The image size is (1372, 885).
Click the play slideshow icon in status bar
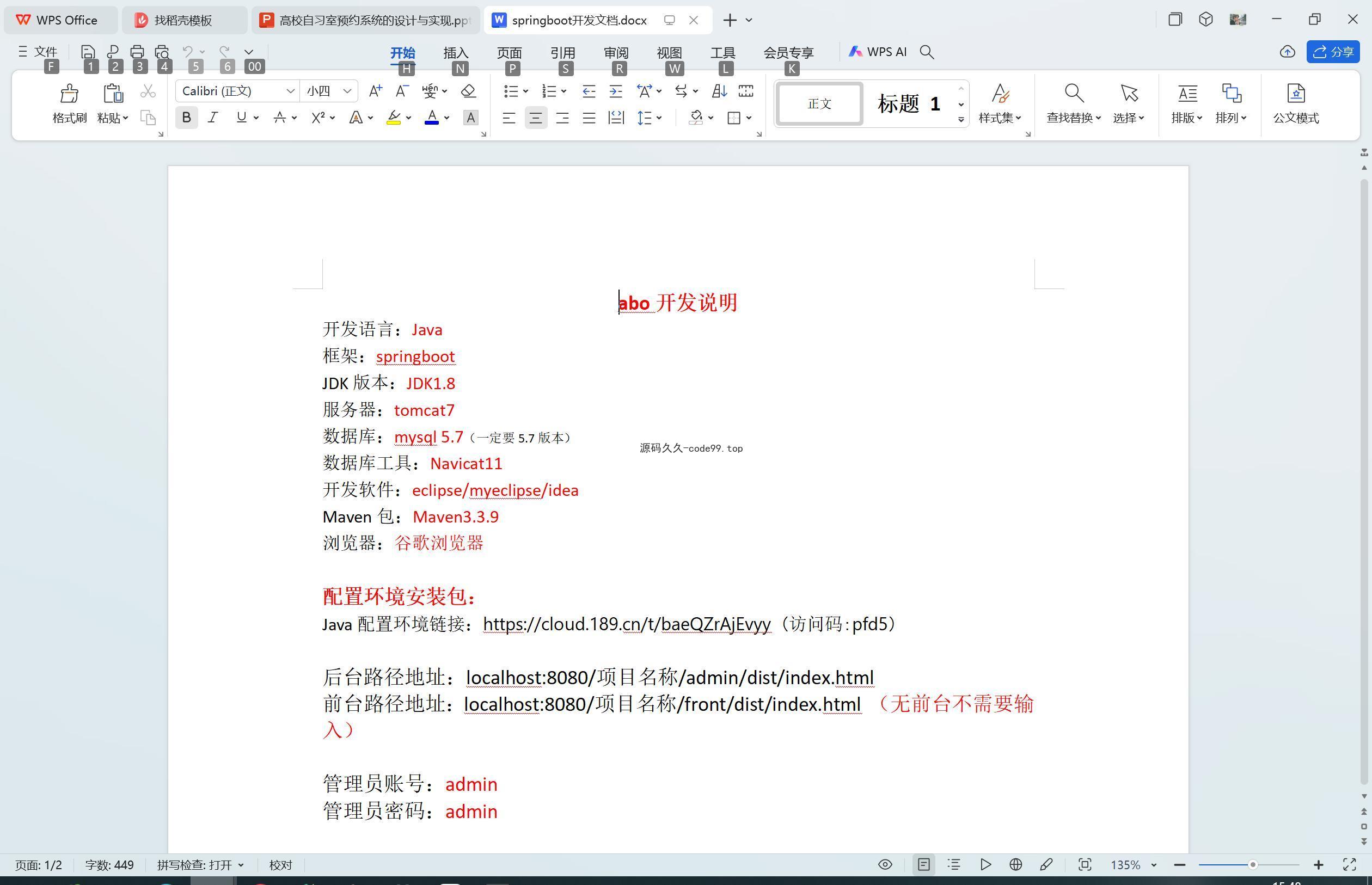(985, 864)
